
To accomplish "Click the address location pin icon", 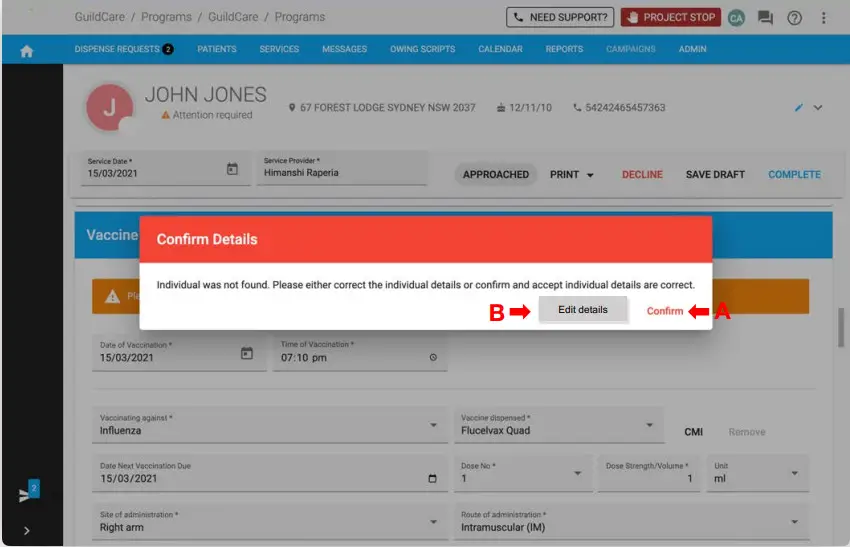I will tap(292, 107).
